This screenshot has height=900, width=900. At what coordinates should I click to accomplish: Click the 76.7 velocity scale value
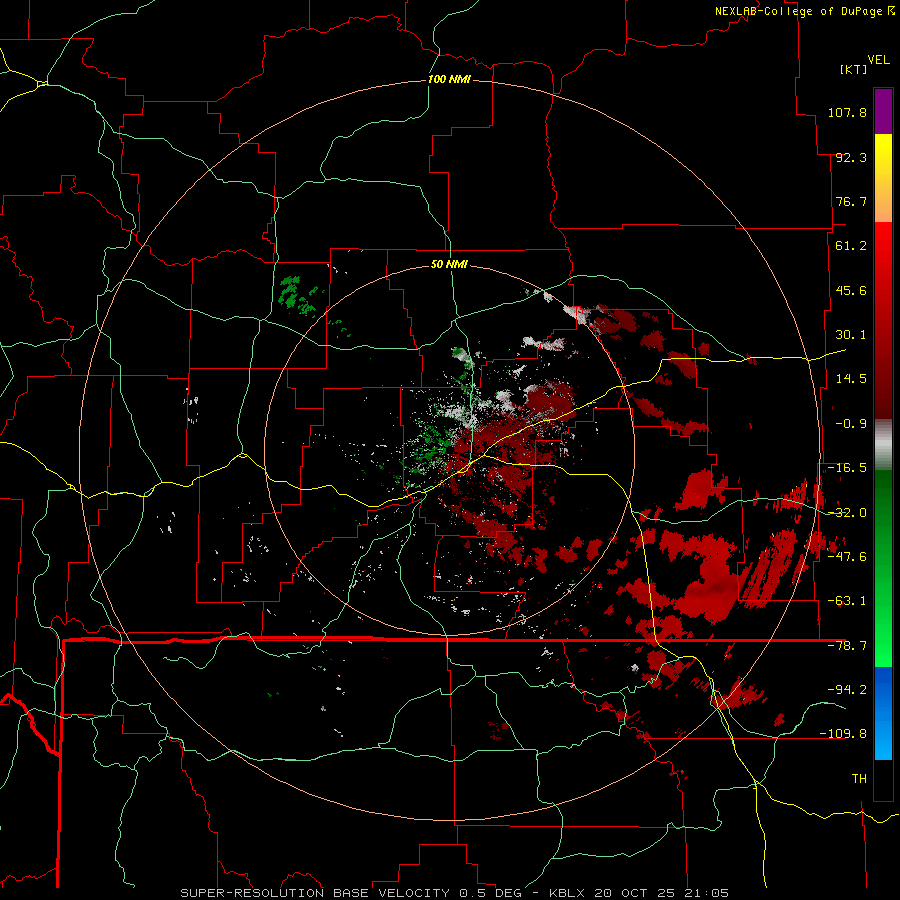(851, 201)
